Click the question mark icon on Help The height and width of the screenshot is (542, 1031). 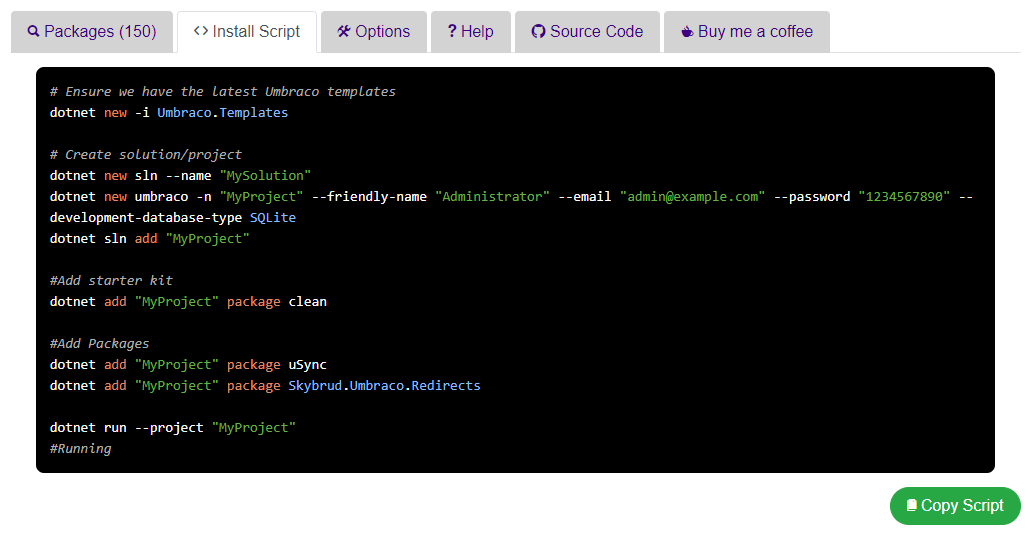(x=452, y=31)
